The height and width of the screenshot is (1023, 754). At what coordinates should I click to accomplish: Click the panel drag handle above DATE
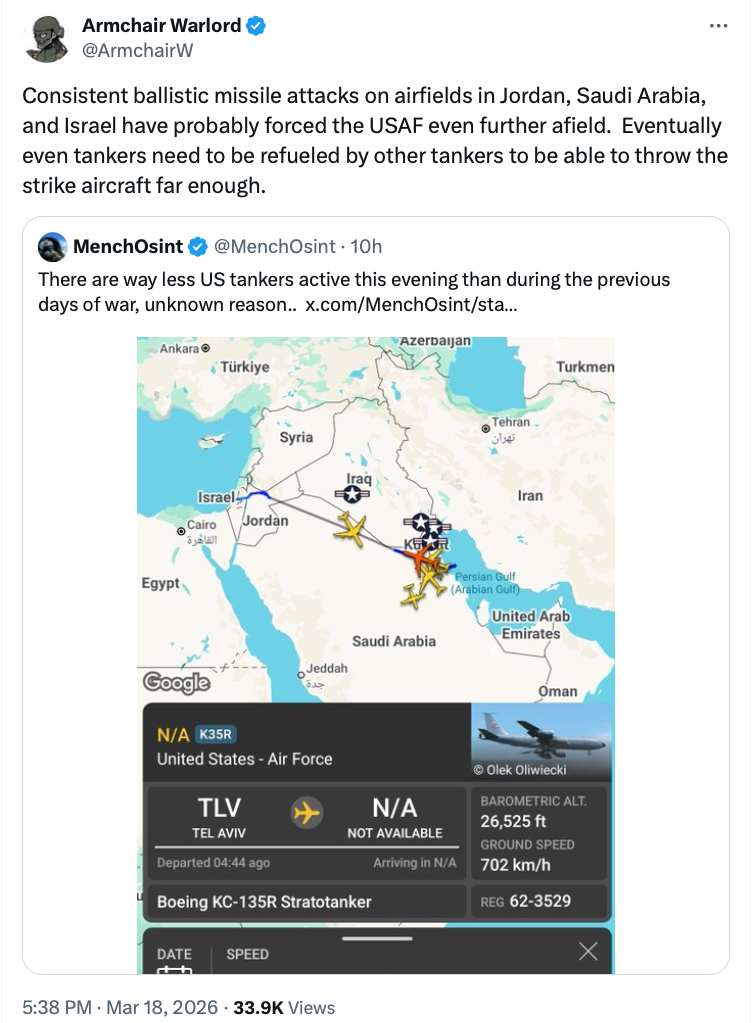375,939
